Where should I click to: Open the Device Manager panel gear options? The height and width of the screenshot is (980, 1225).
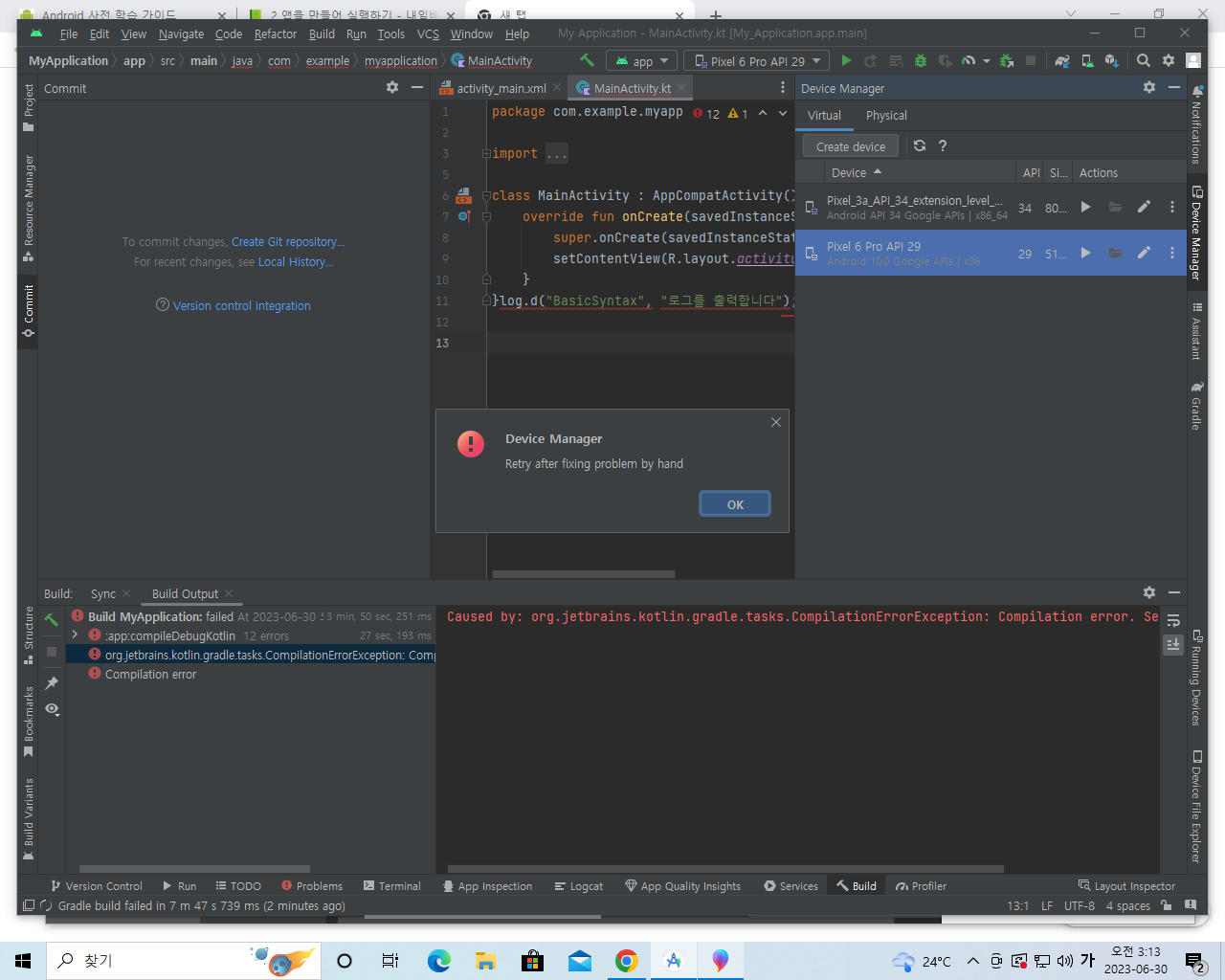click(x=1149, y=87)
